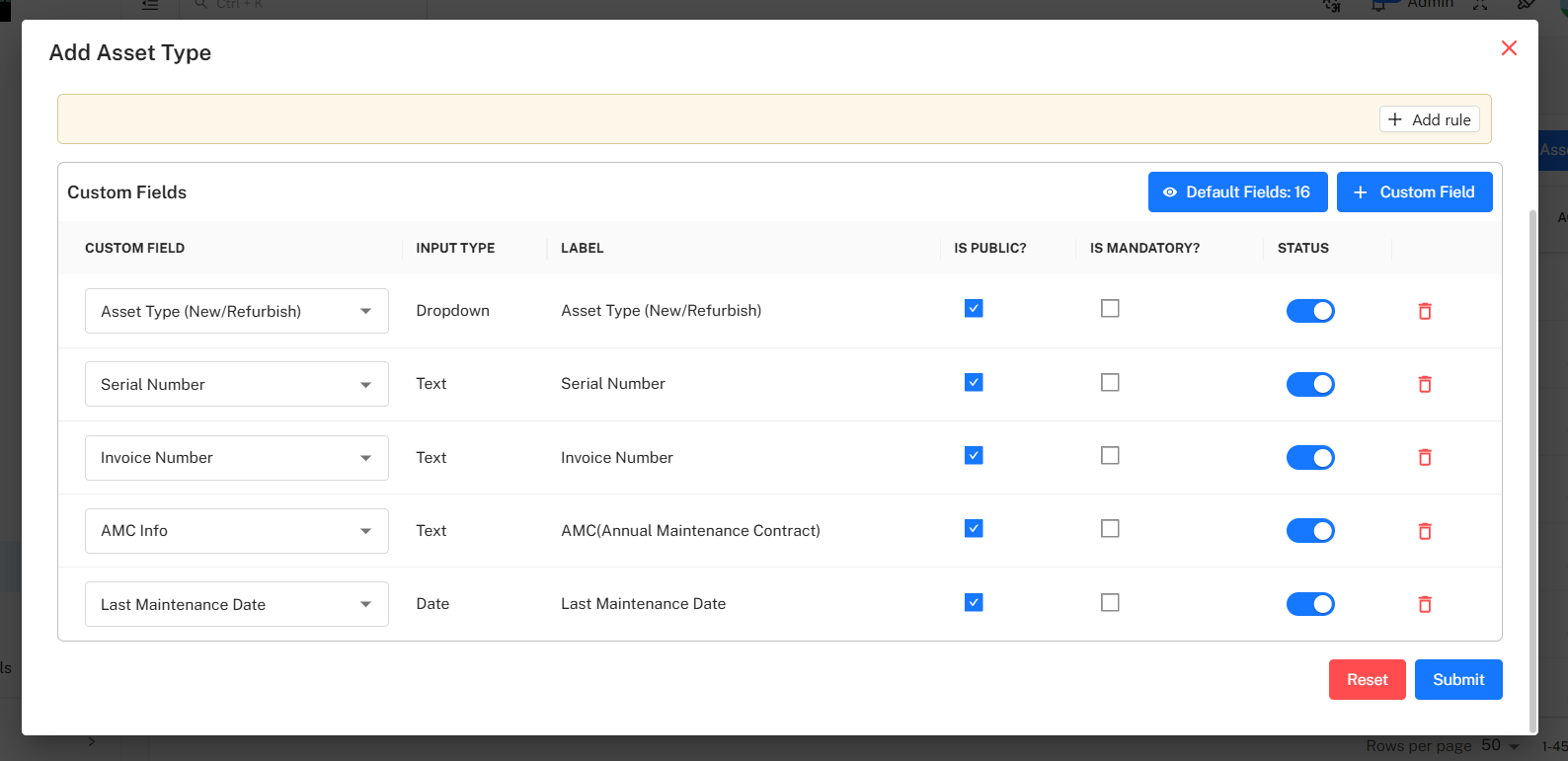Screen dimensions: 1568x761
Task: Mark Last Maintenance Date as mandatory
Action: [1110, 602]
